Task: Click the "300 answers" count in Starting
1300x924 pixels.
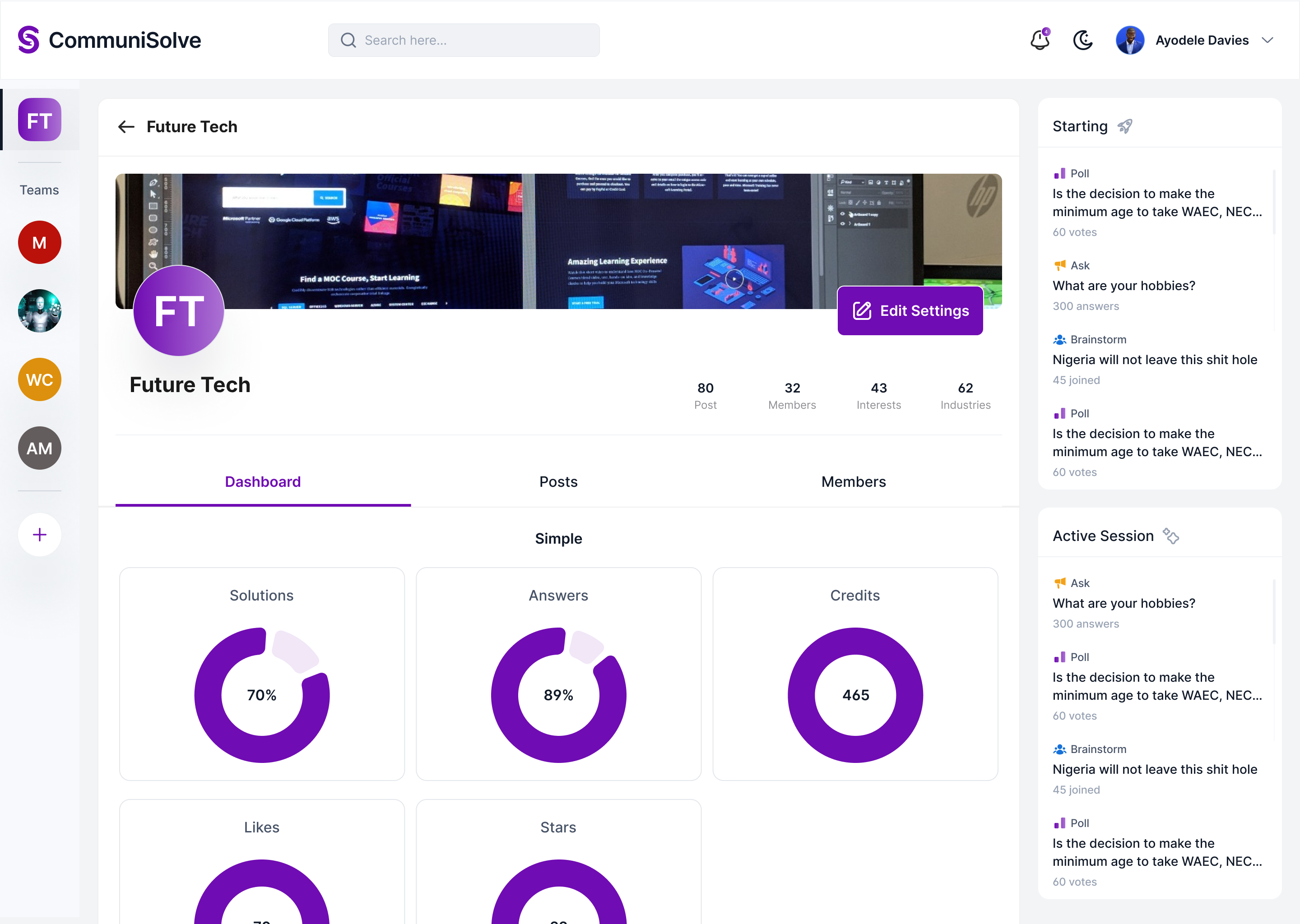Action: point(1086,306)
